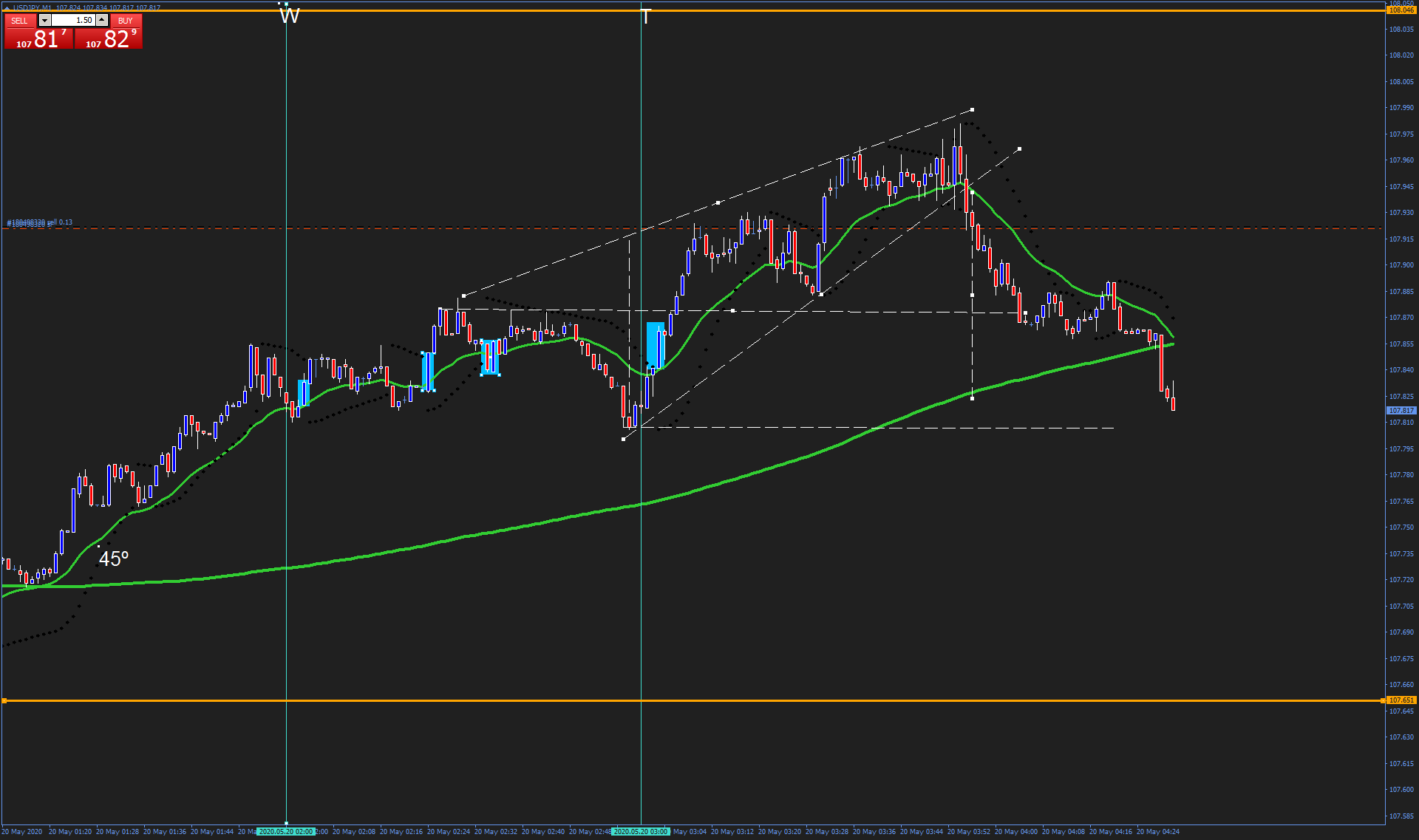The width and height of the screenshot is (1419, 840).
Task: Increase lot volume with up arrow
Action: coord(102,21)
